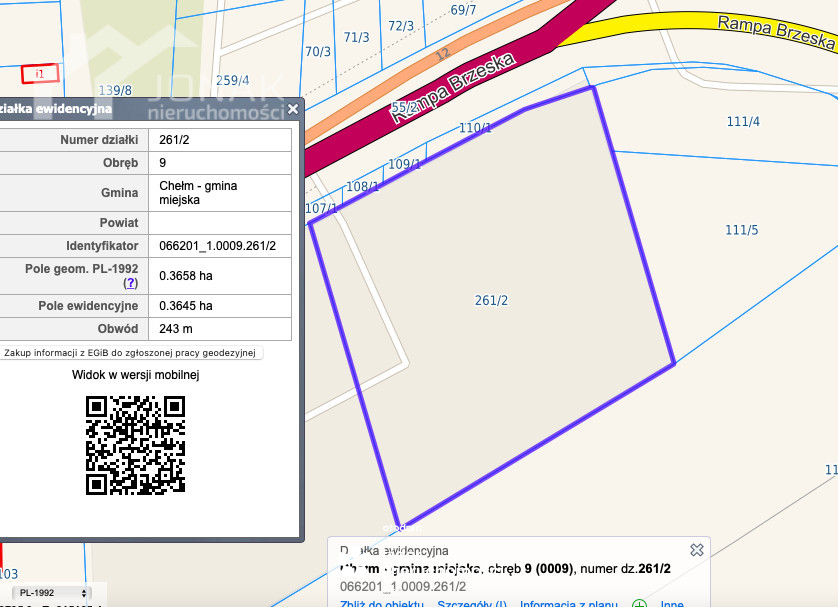Image resolution: width=838 pixels, height=607 pixels.
Task: Click the Inne link in popup
Action: click(x=672, y=603)
